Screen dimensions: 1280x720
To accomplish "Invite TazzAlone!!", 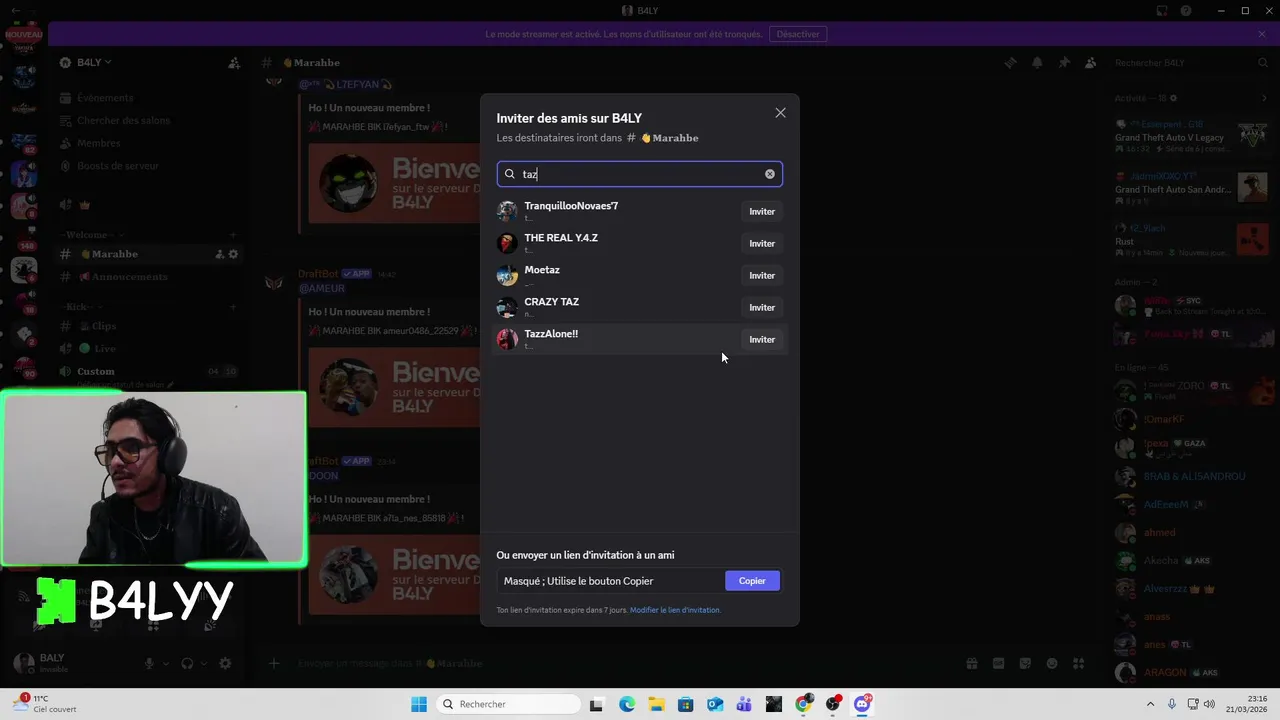I will pyautogui.click(x=762, y=339).
